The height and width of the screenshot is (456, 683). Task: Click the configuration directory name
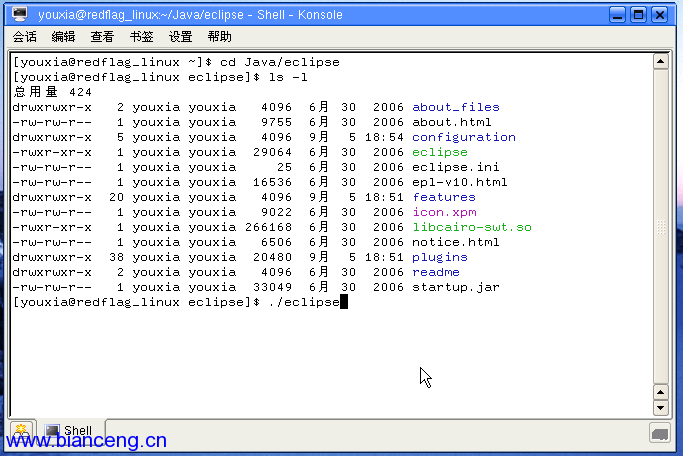463,137
